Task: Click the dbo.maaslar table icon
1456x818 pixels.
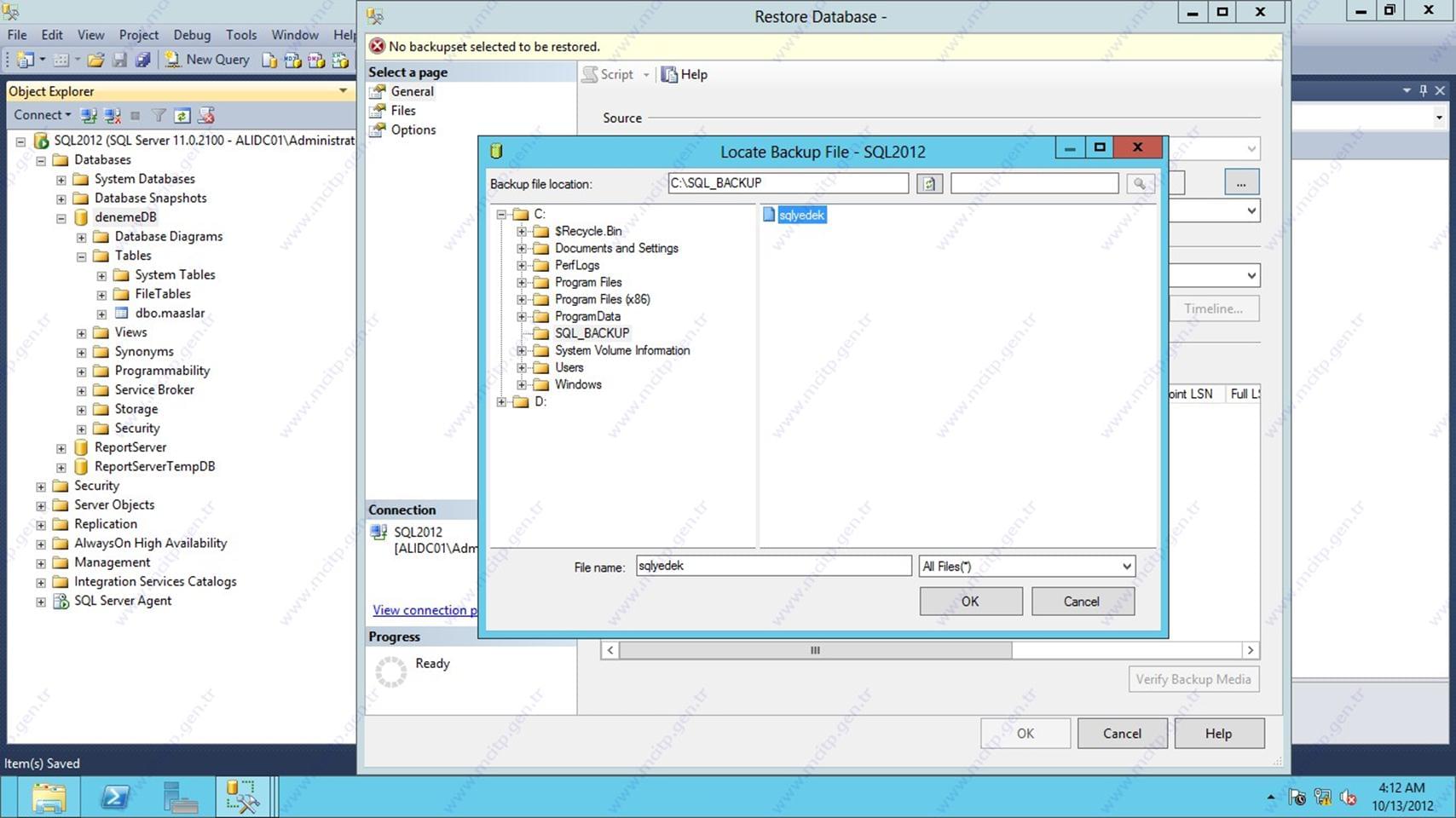Action: coord(122,313)
